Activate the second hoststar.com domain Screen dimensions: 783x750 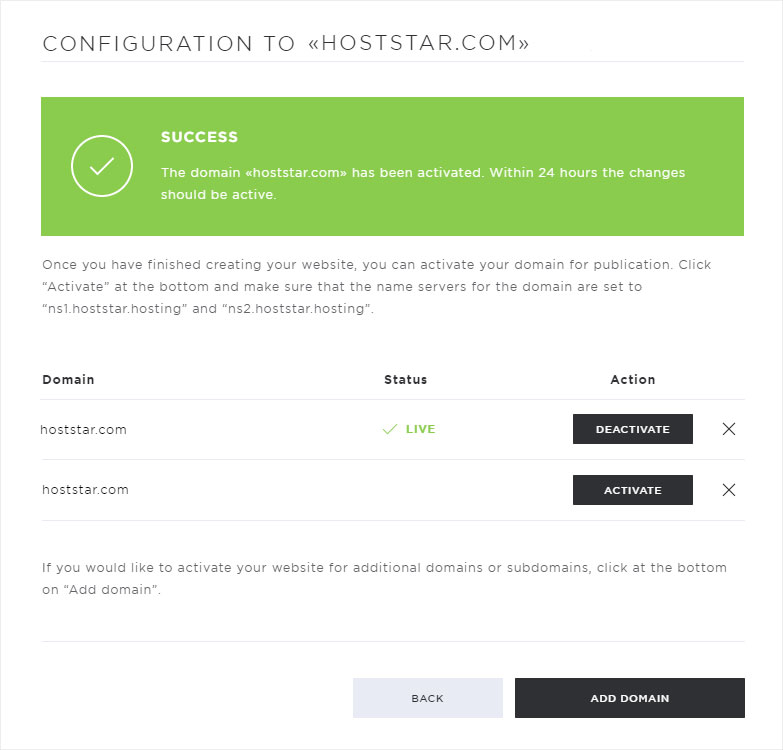click(633, 490)
